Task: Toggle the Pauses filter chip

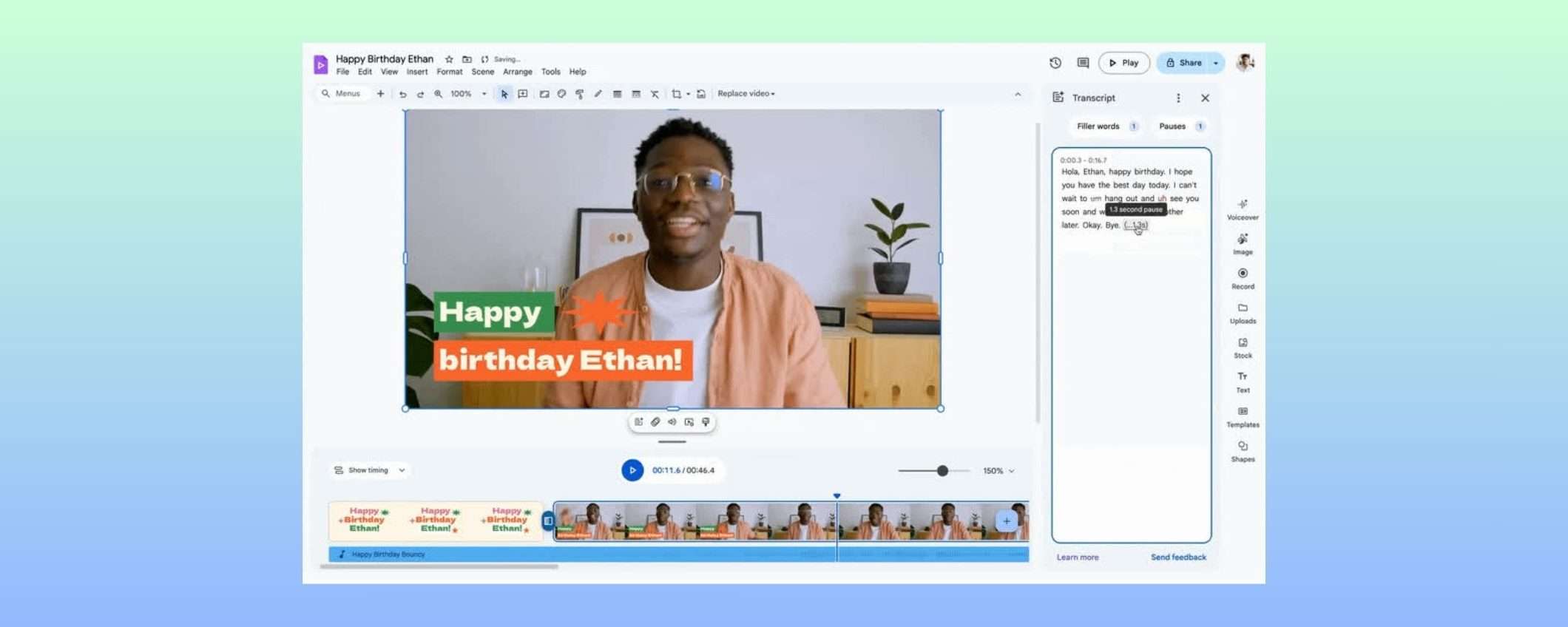Action: pos(1180,126)
